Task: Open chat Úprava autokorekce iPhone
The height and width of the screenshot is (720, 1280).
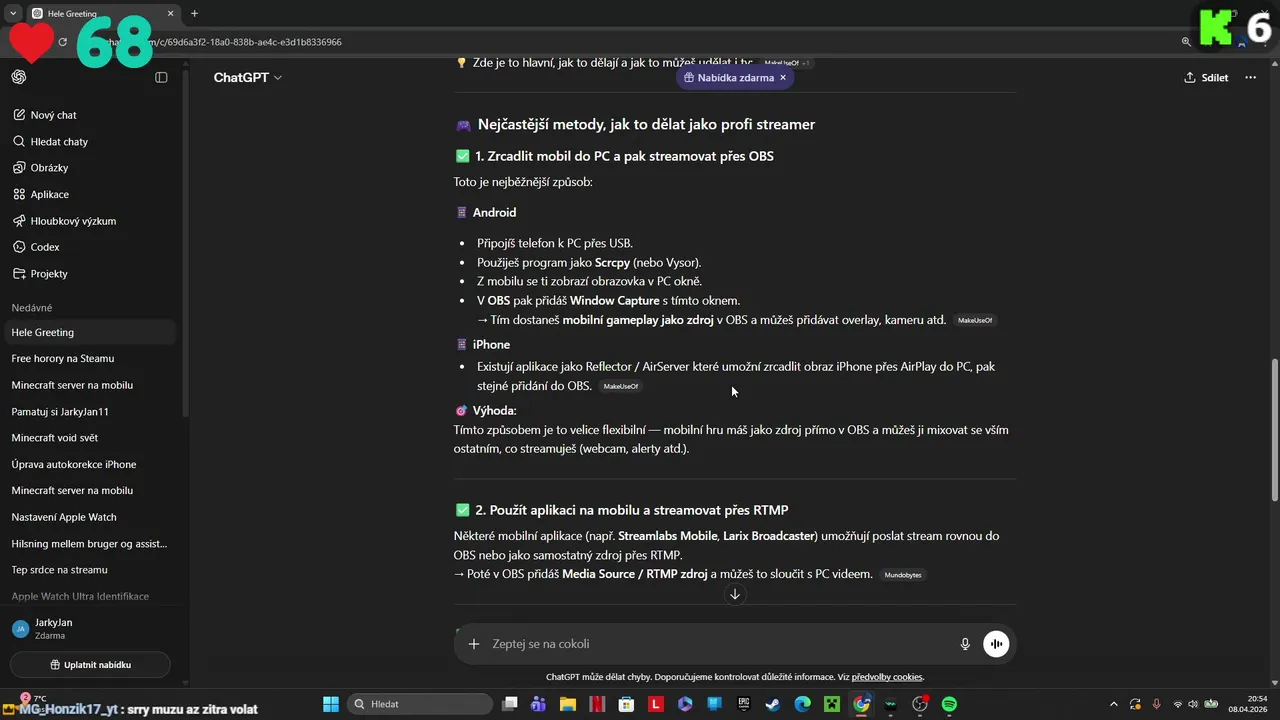Action: pos(90,464)
